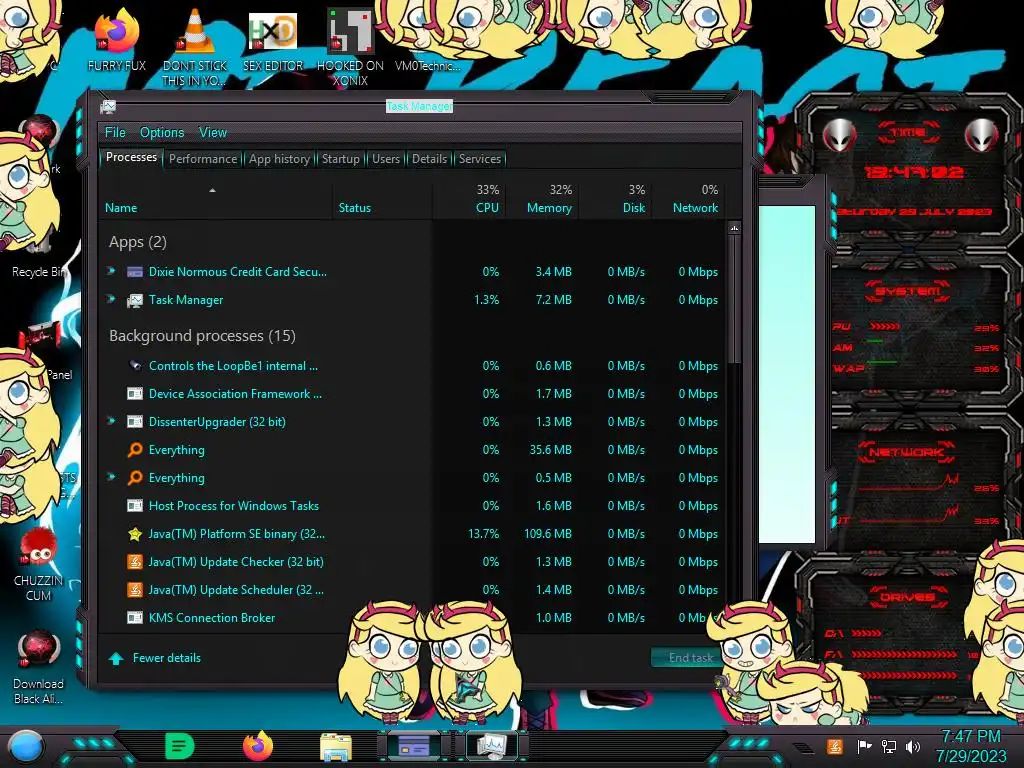Viewport: 1024px width, 768px height.
Task: Click the Task Manager process row icon
Action: click(135, 300)
